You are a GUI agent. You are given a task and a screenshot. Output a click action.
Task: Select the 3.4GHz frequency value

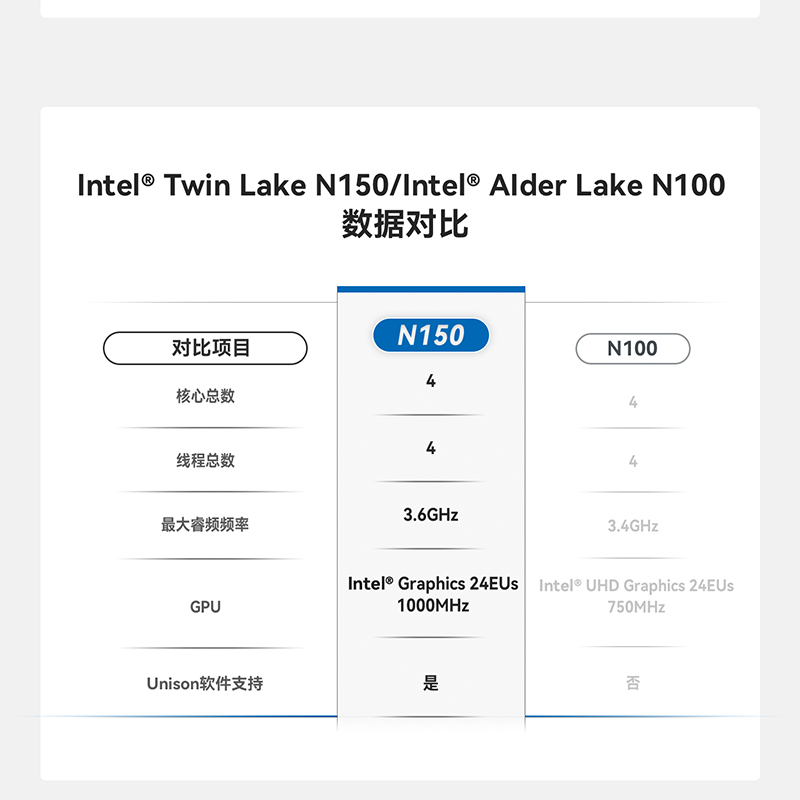click(633, 526)
